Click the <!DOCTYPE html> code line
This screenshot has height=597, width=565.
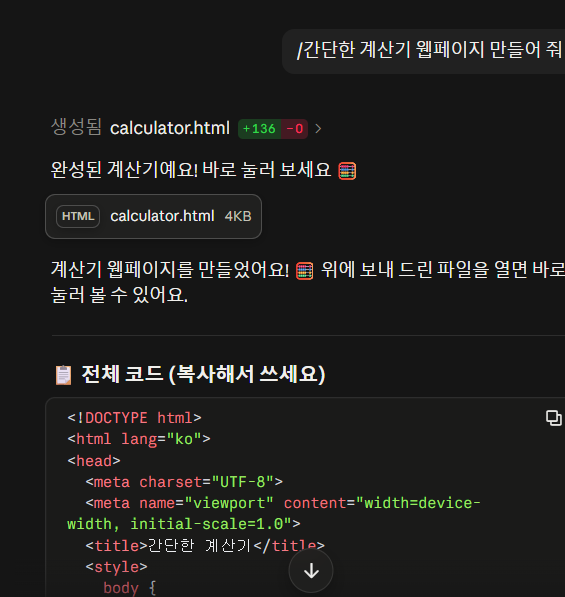134,418
